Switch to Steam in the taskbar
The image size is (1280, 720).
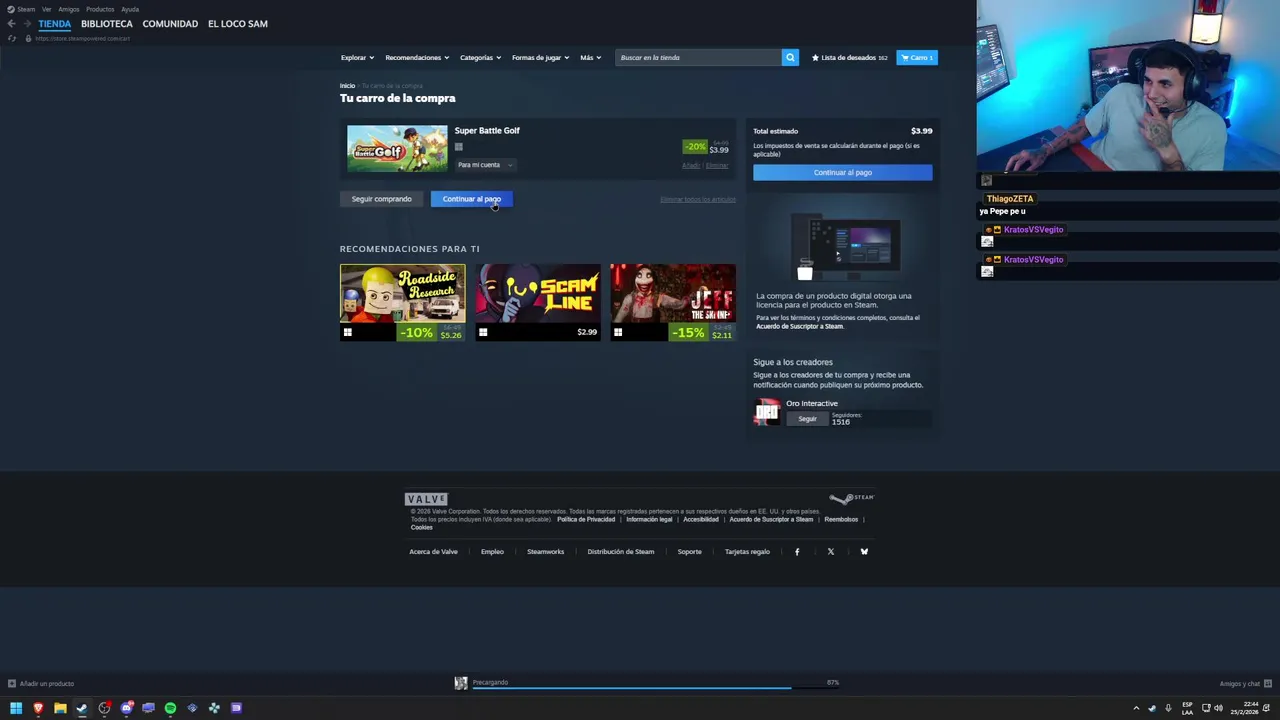click(x=82, y=708)
